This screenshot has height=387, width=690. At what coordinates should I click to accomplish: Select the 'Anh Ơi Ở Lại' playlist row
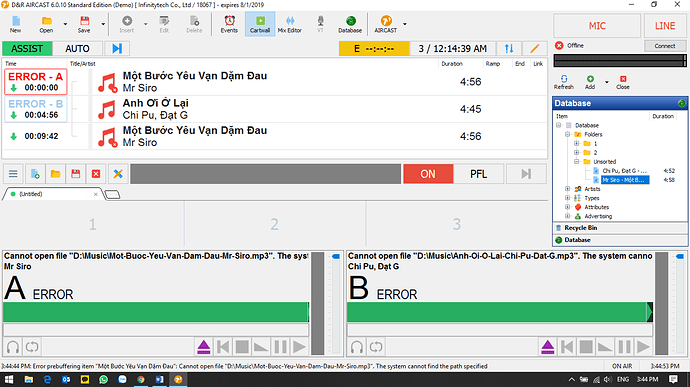pos(275,109)
